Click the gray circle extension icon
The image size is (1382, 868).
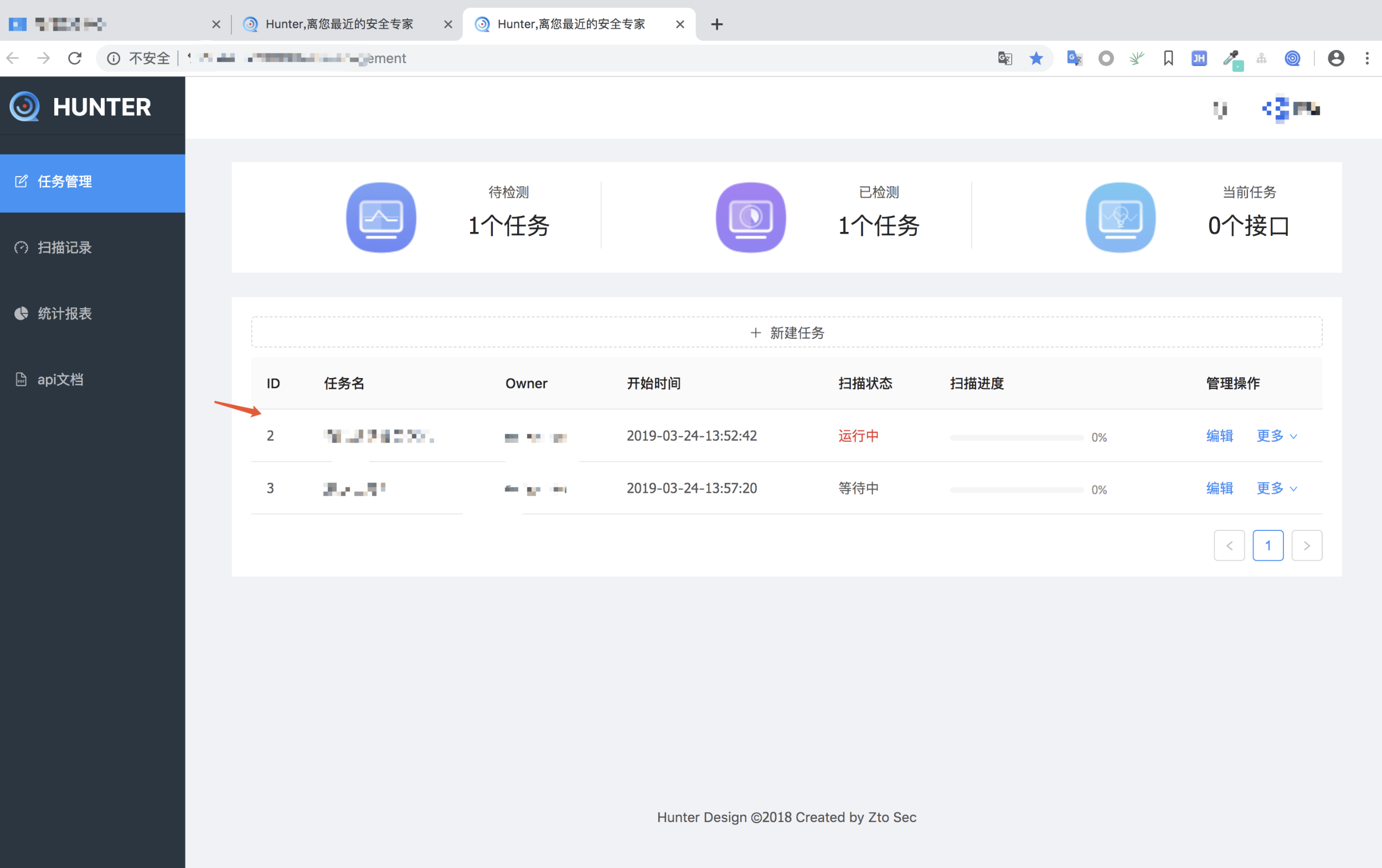(1106, 59)
